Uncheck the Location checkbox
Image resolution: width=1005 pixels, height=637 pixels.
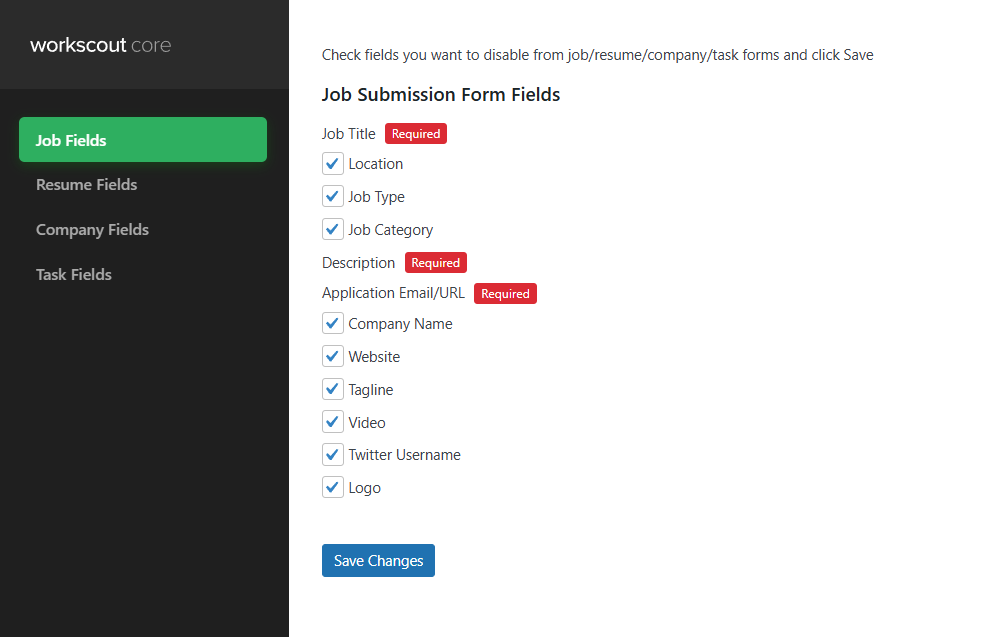coord(333,164)
